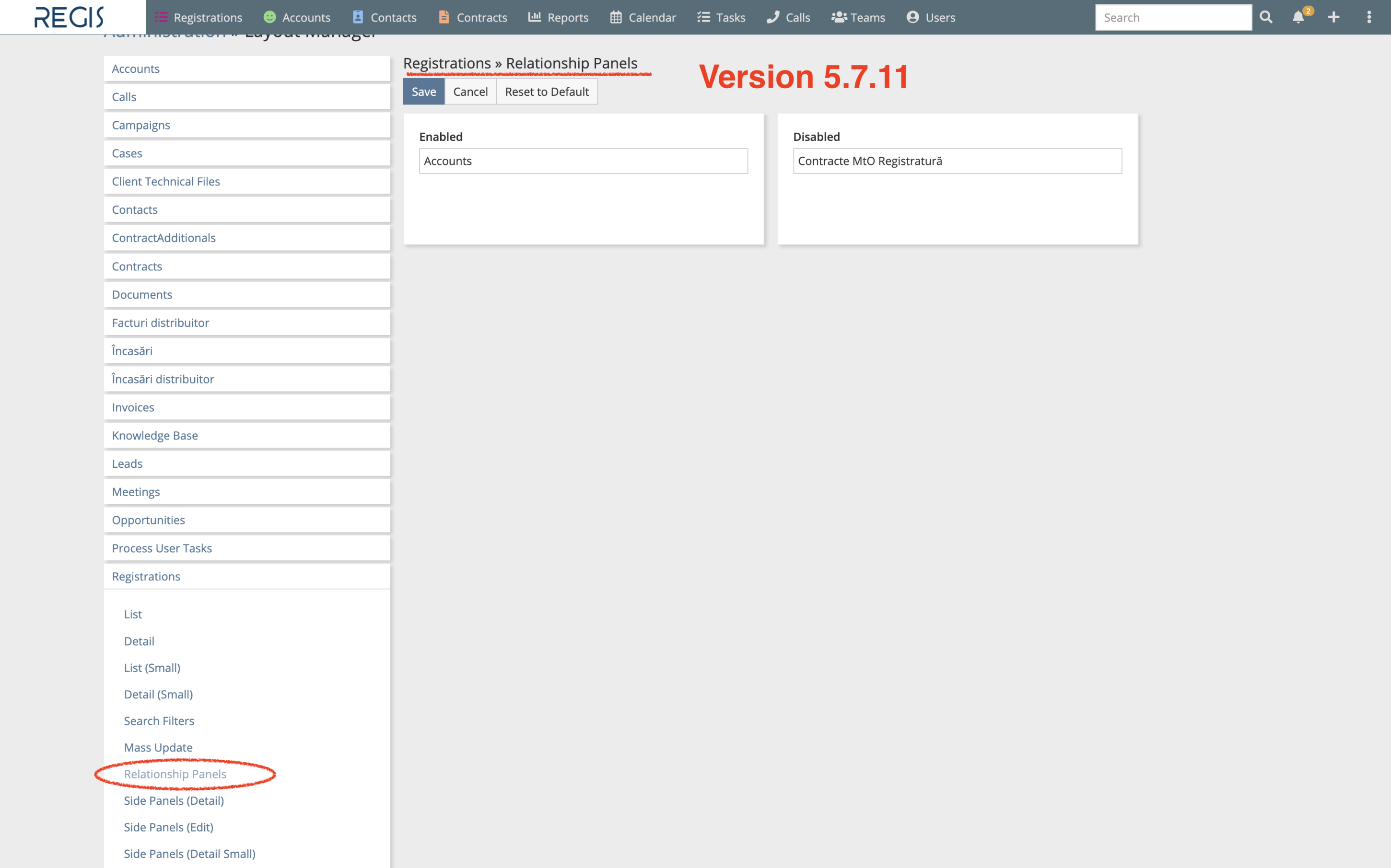Open the notifications bell
Image resolution: width=1391 pixels, height=868 pixels.
click(1298, 17)
